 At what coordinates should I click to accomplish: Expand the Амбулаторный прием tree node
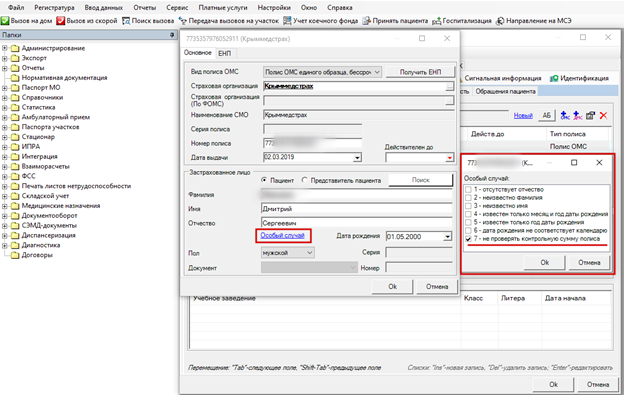5,117
